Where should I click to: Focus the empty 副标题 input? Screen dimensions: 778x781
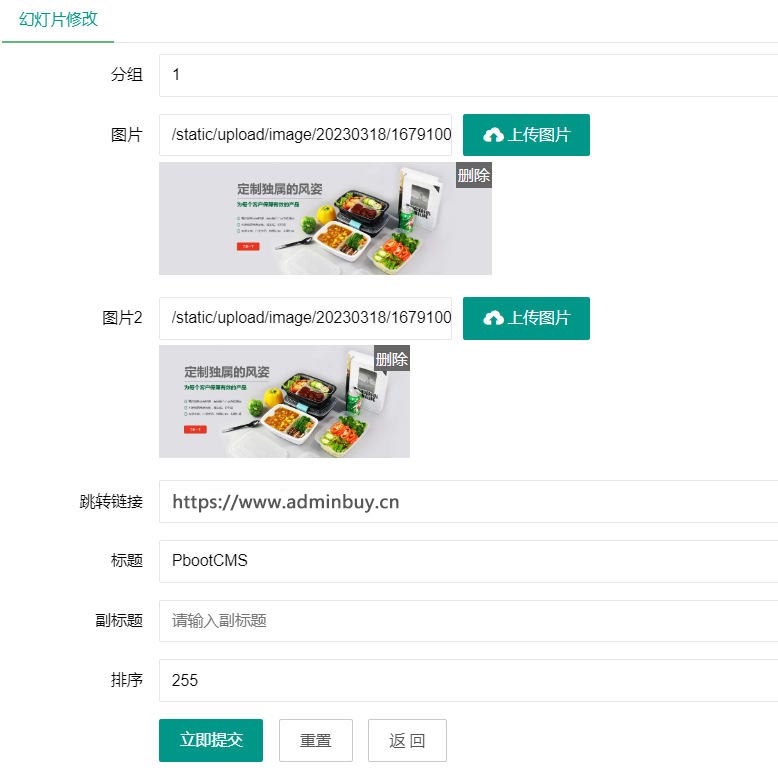468,621
